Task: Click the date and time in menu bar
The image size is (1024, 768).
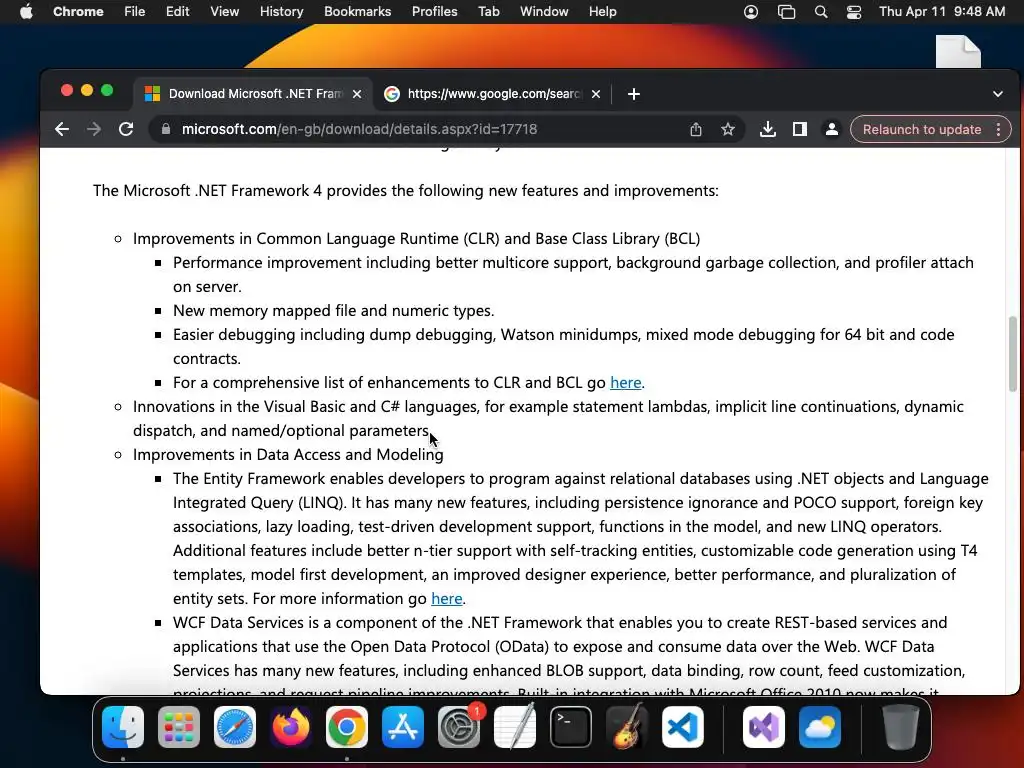Action: [942, 12]
